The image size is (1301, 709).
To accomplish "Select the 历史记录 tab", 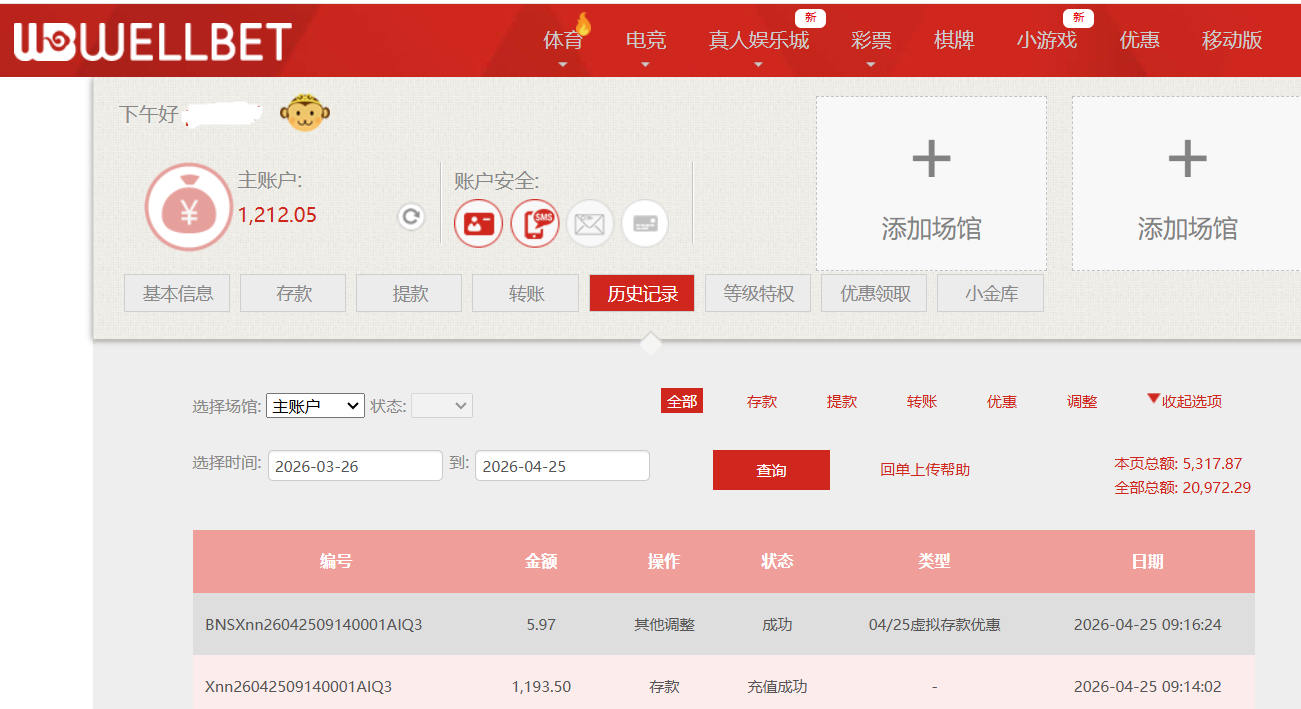I will [642, 293].
